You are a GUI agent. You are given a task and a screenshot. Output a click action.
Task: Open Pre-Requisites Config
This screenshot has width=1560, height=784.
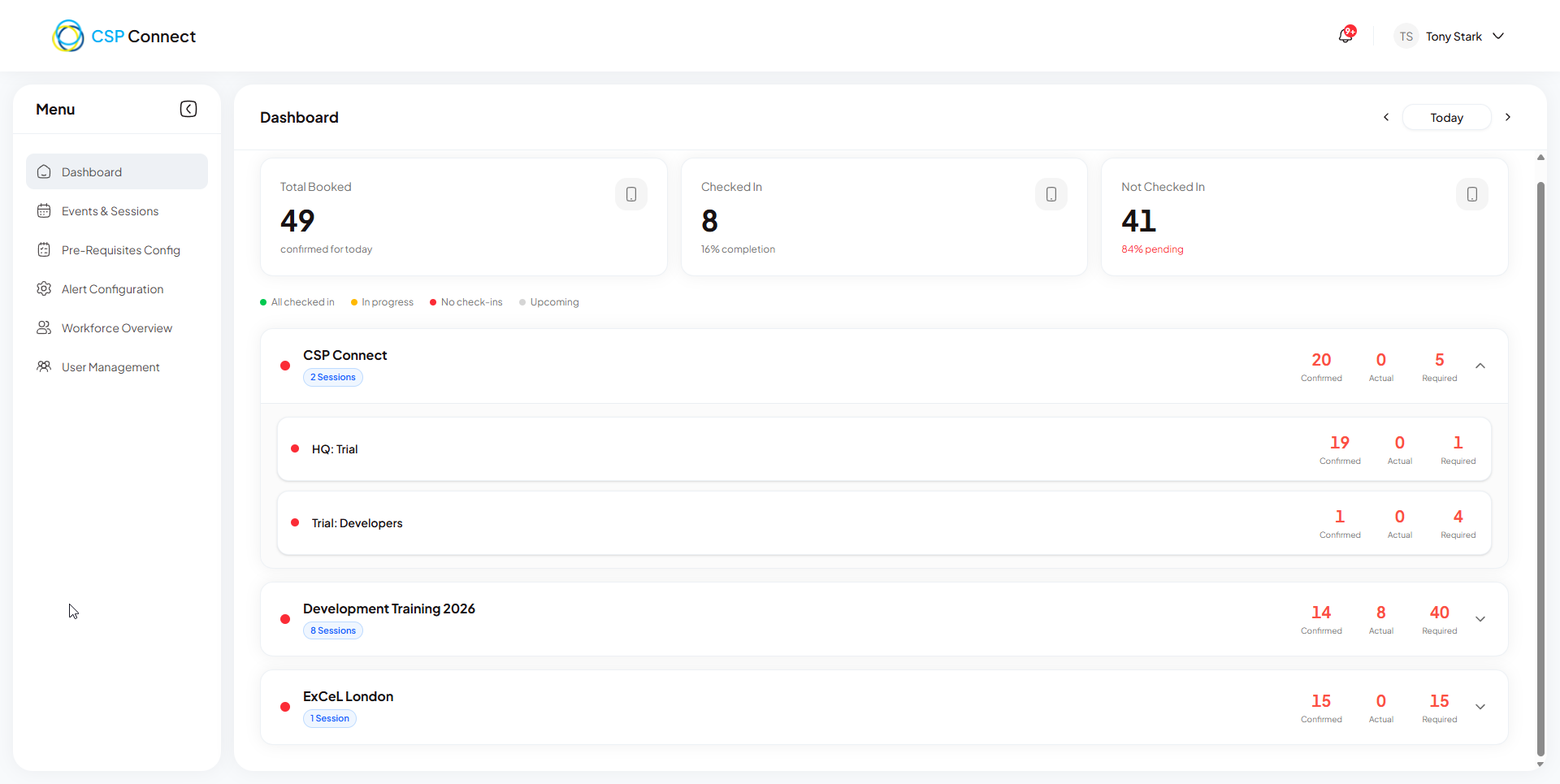117,249
